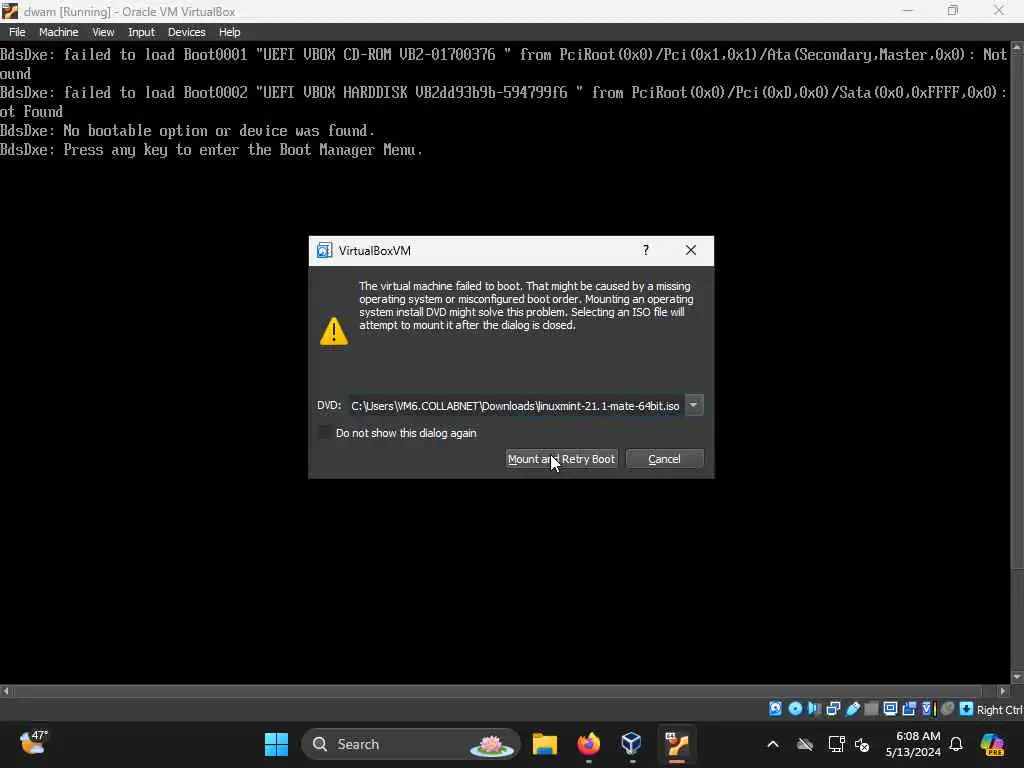Click 'No bootable option or device' line
This screenshot has height=768, width=1024.
[187, 131]
